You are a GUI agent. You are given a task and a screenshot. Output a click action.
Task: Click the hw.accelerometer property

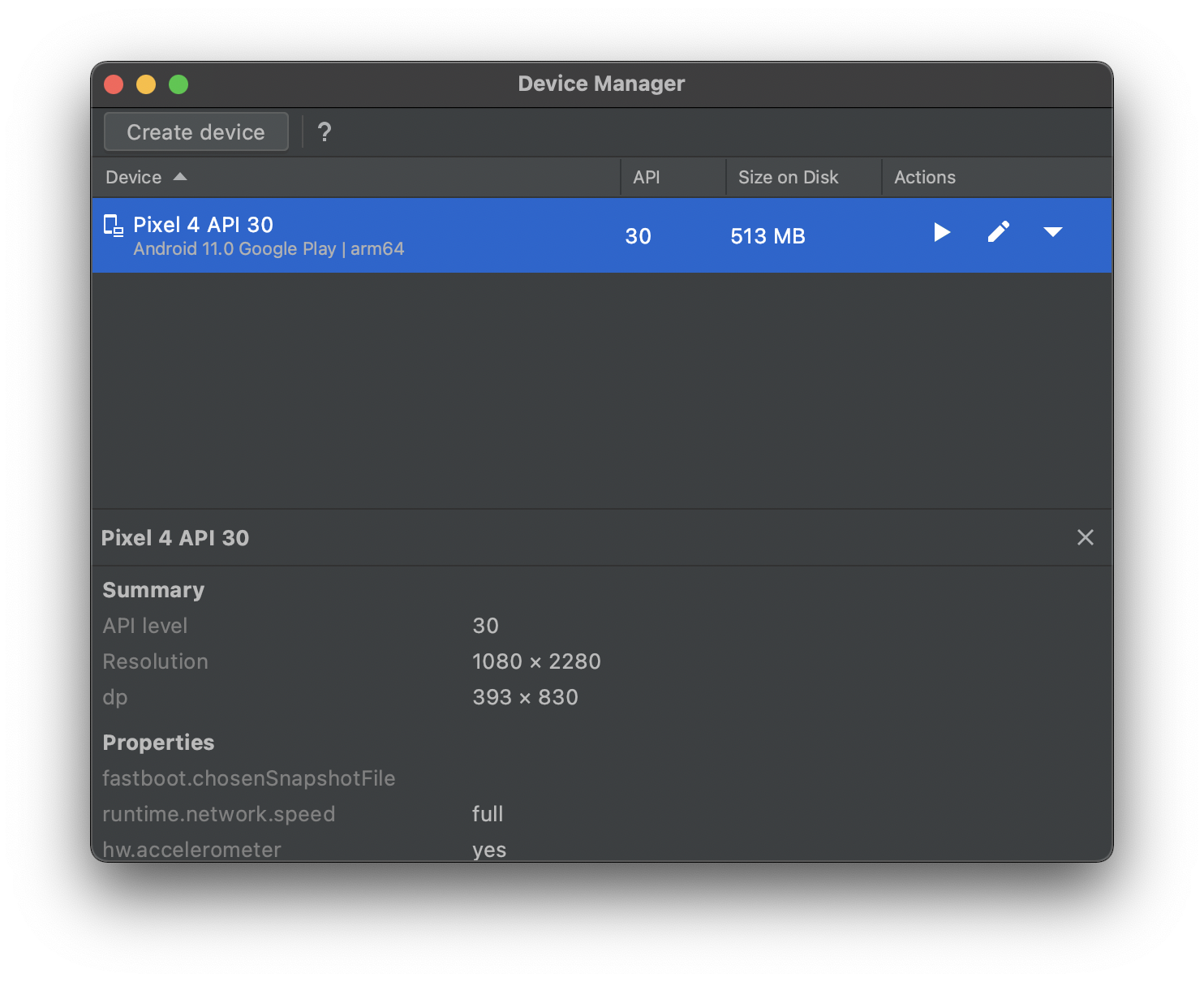click(x=192, y=850)
